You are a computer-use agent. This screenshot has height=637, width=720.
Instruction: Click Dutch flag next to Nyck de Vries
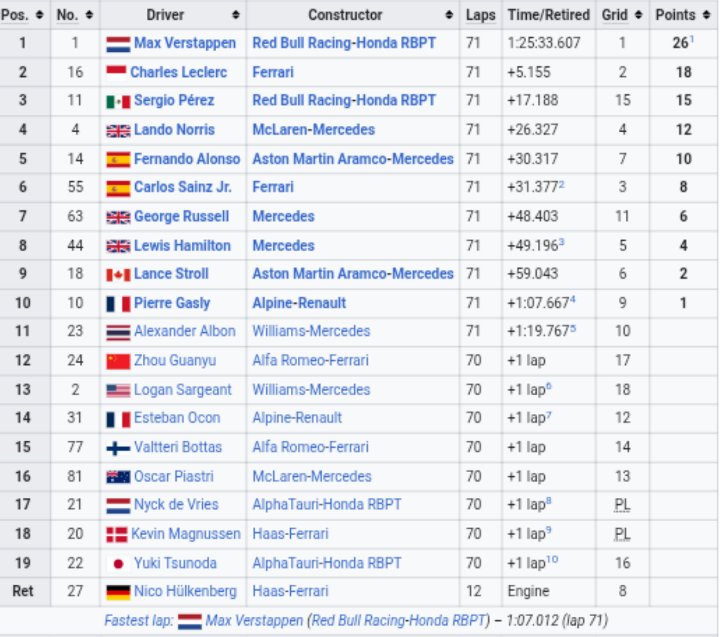coord(118,506)
